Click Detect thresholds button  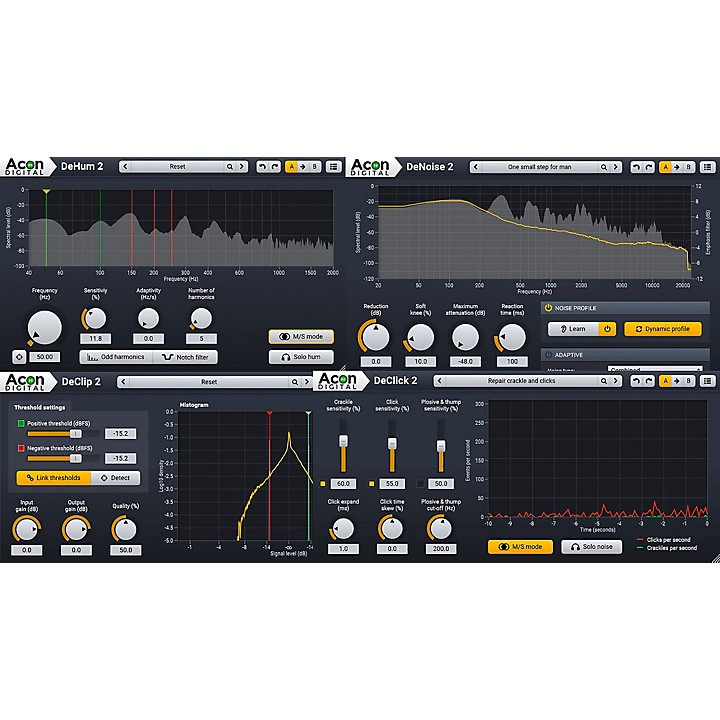pos(116,478)
